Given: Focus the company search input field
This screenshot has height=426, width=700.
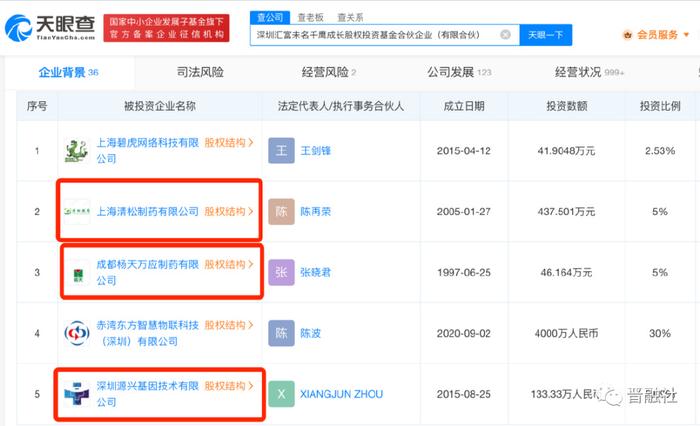Looking at the screenshot, I should click(x=385, y=35).
